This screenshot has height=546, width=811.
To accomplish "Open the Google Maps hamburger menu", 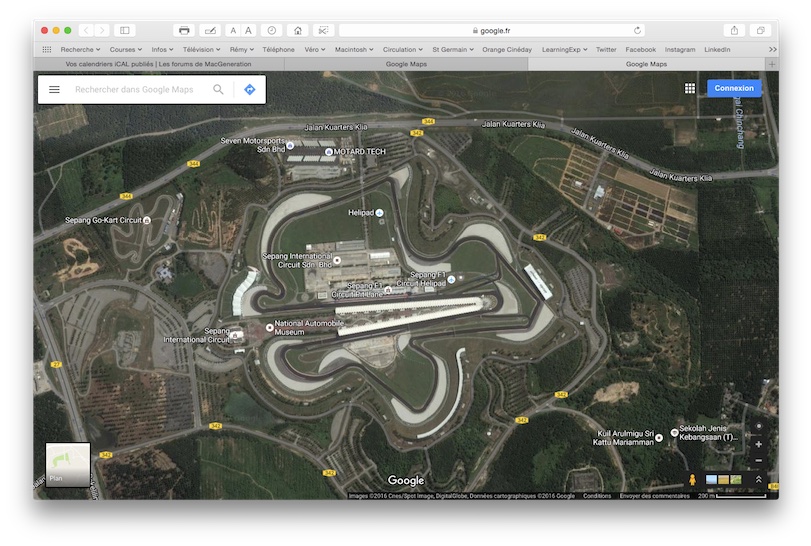I will (x=54, y=89).
